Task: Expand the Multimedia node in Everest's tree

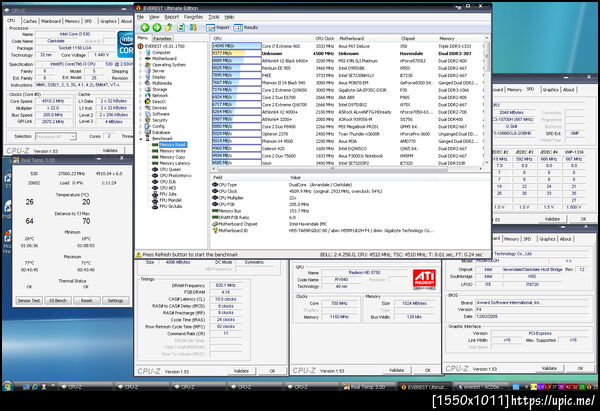Action: pyautogui.click(x=141, y=83)
